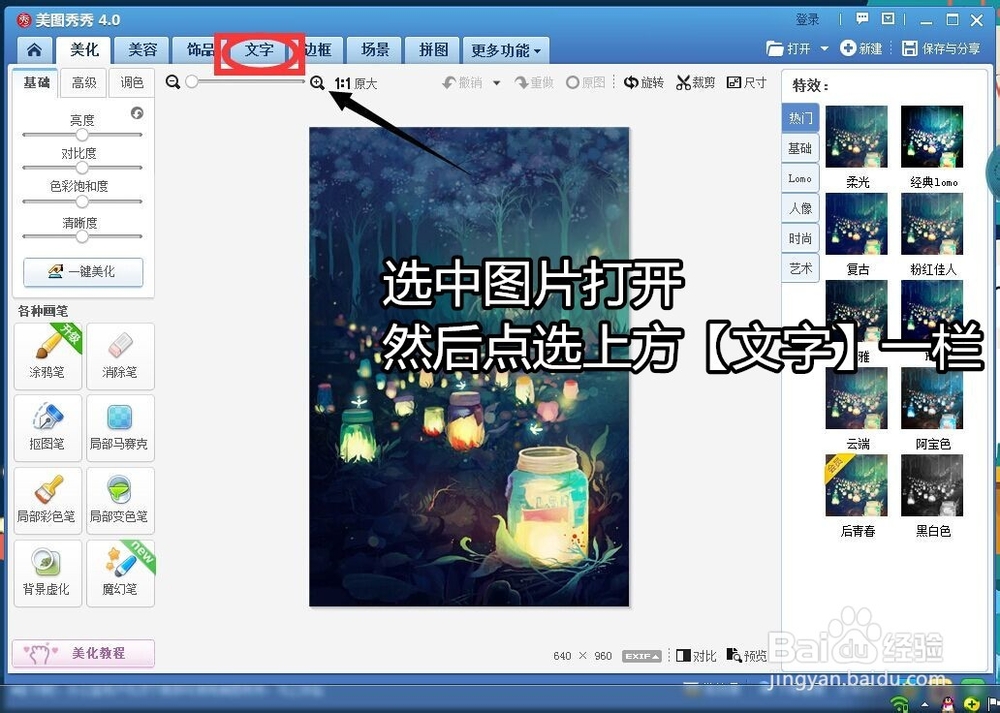This screenshot has width=1000, height=713.
Task: Open the 更多功能 more functions dropdown
Action: [x=506, y=50]
